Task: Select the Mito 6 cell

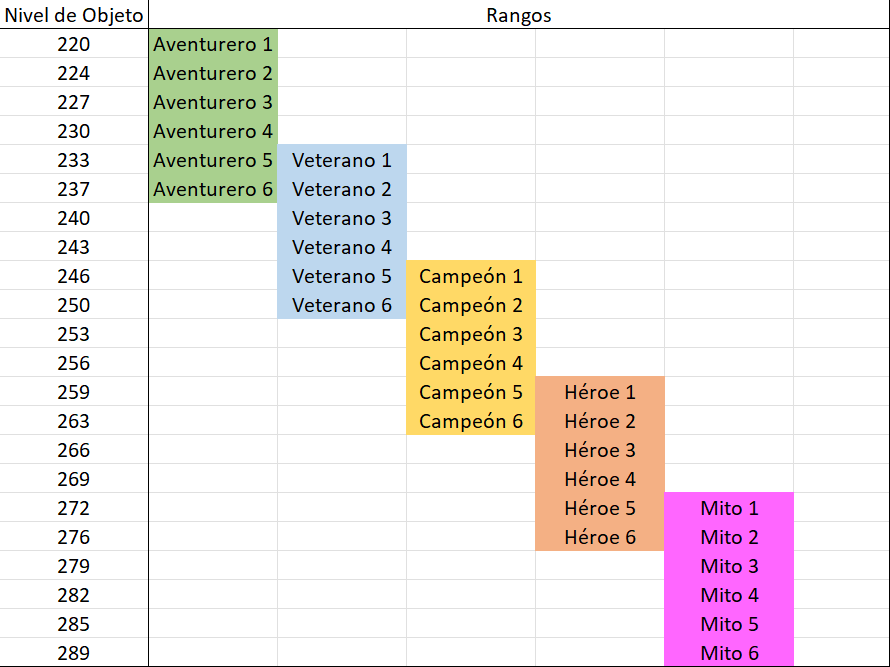Action: pyautogui.click(x=729, y=653)
